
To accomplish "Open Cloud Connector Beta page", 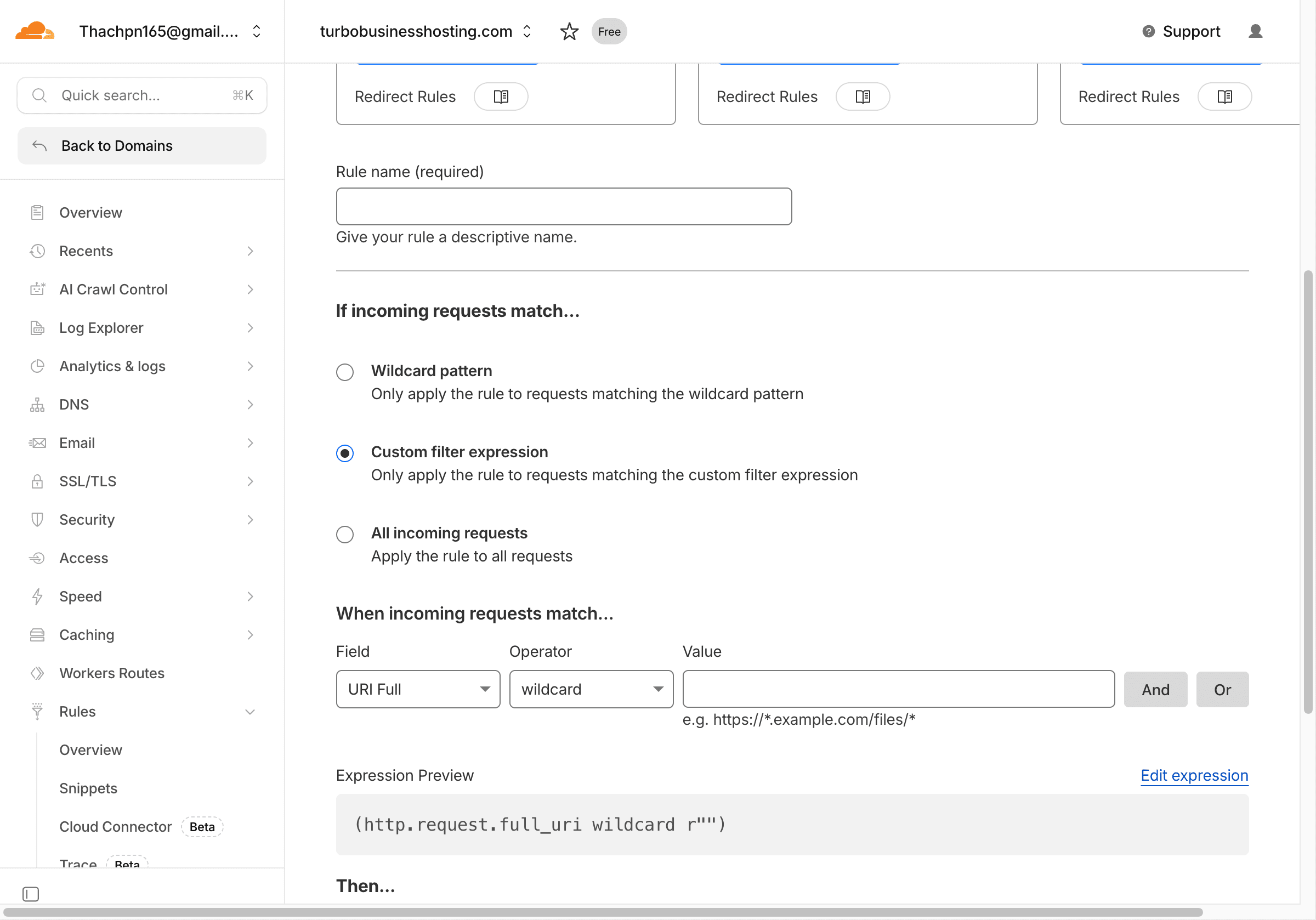I will click(x=115, y=827).
